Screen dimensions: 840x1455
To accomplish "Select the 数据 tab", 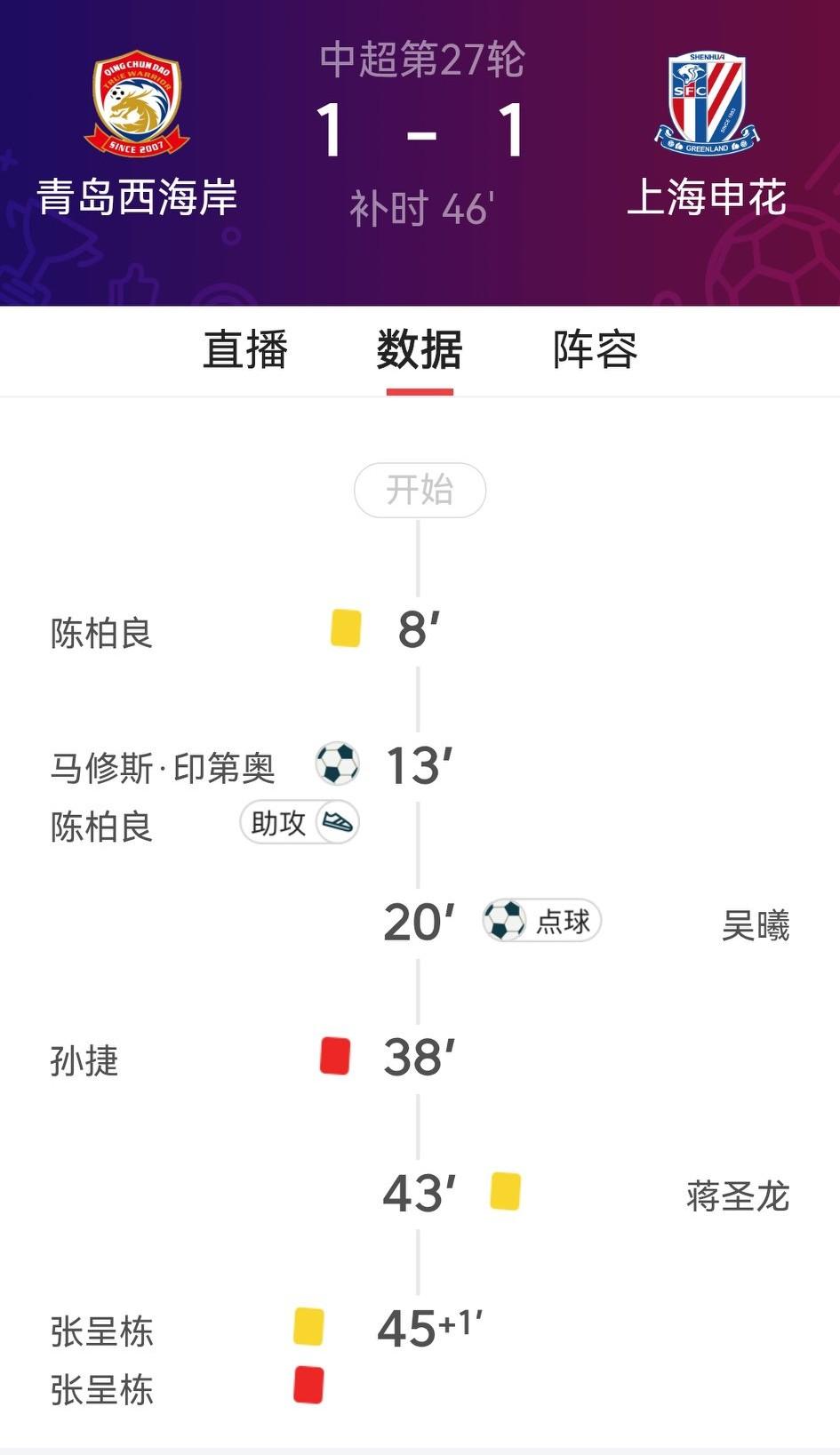I will (x=420, y=349).
